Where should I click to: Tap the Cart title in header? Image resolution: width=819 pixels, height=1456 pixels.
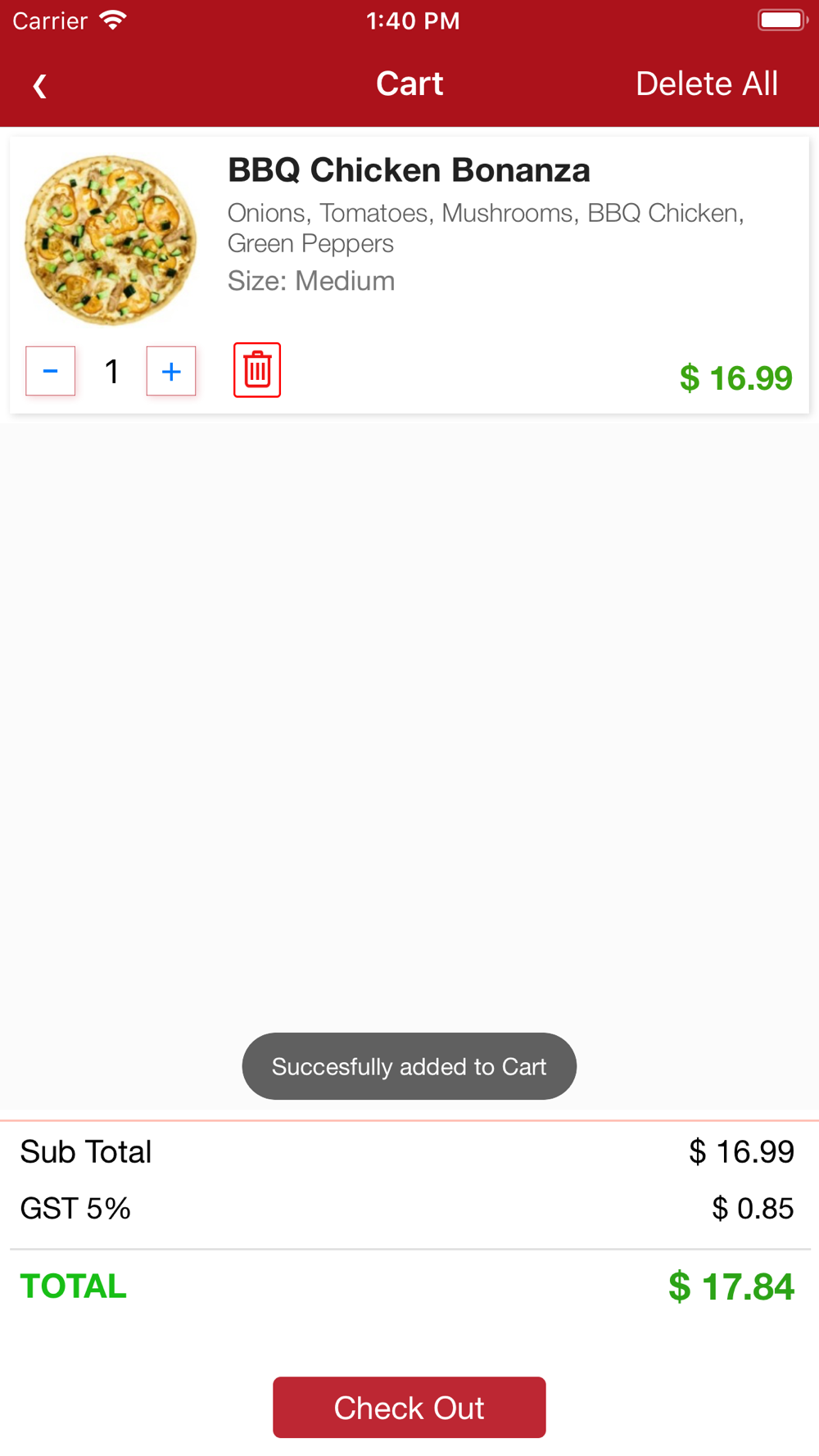tap(409, 84)
